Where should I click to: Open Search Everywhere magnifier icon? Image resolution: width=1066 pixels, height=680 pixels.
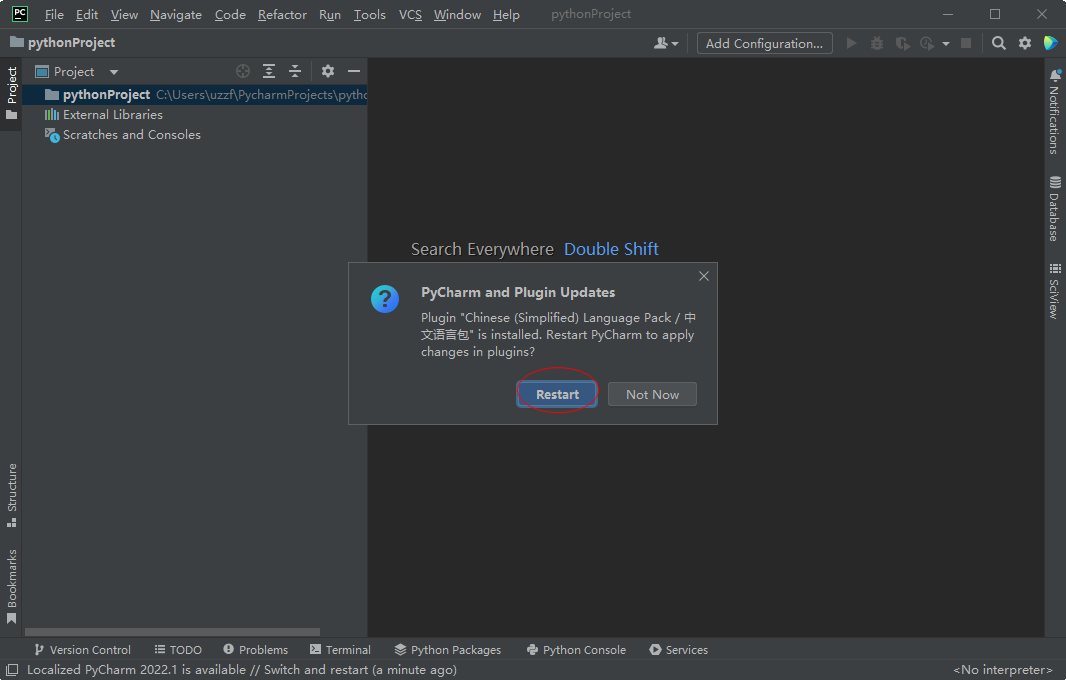pos(998,44)
